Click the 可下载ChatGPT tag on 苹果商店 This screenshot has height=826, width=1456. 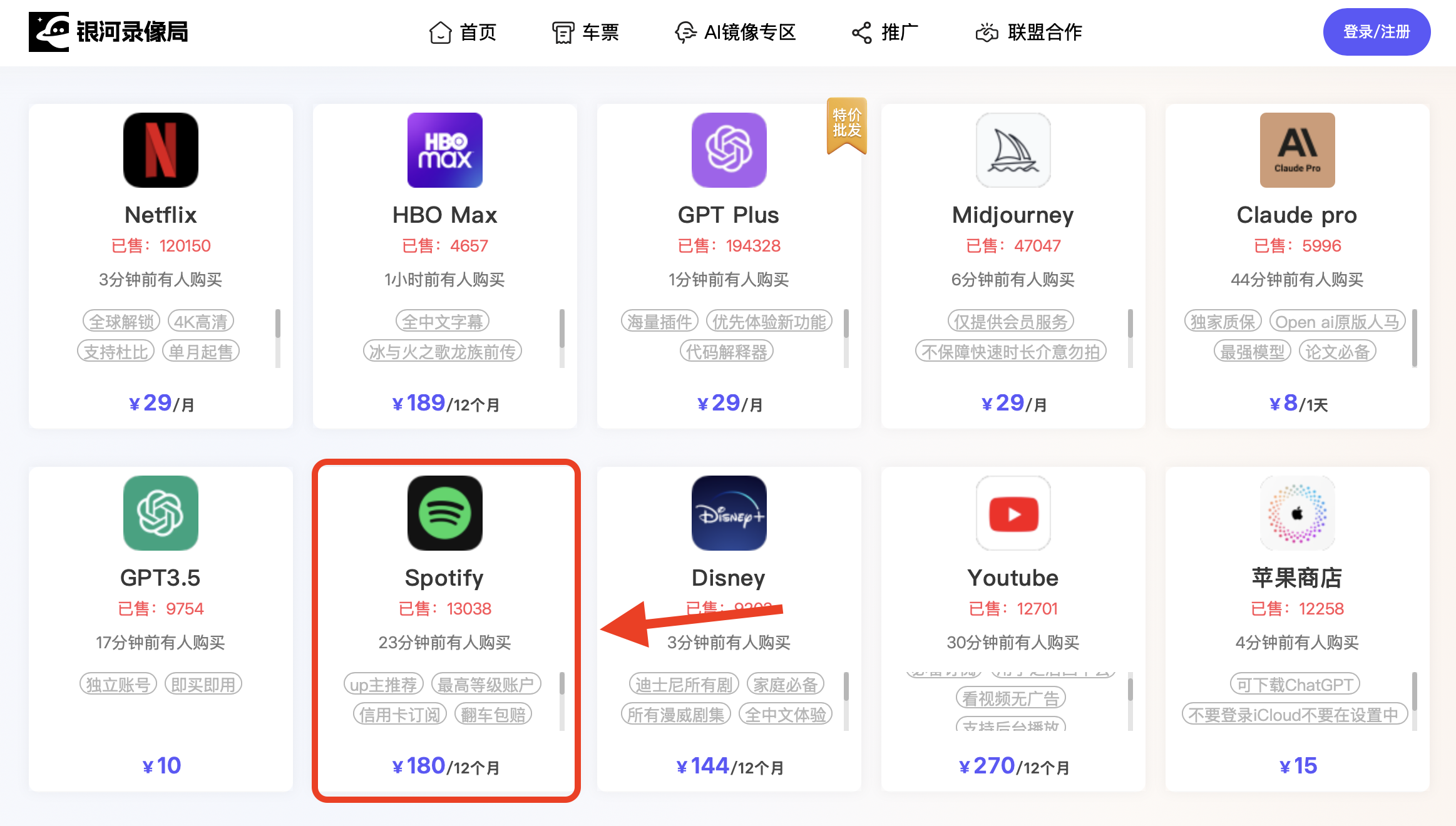(1295, 685)
